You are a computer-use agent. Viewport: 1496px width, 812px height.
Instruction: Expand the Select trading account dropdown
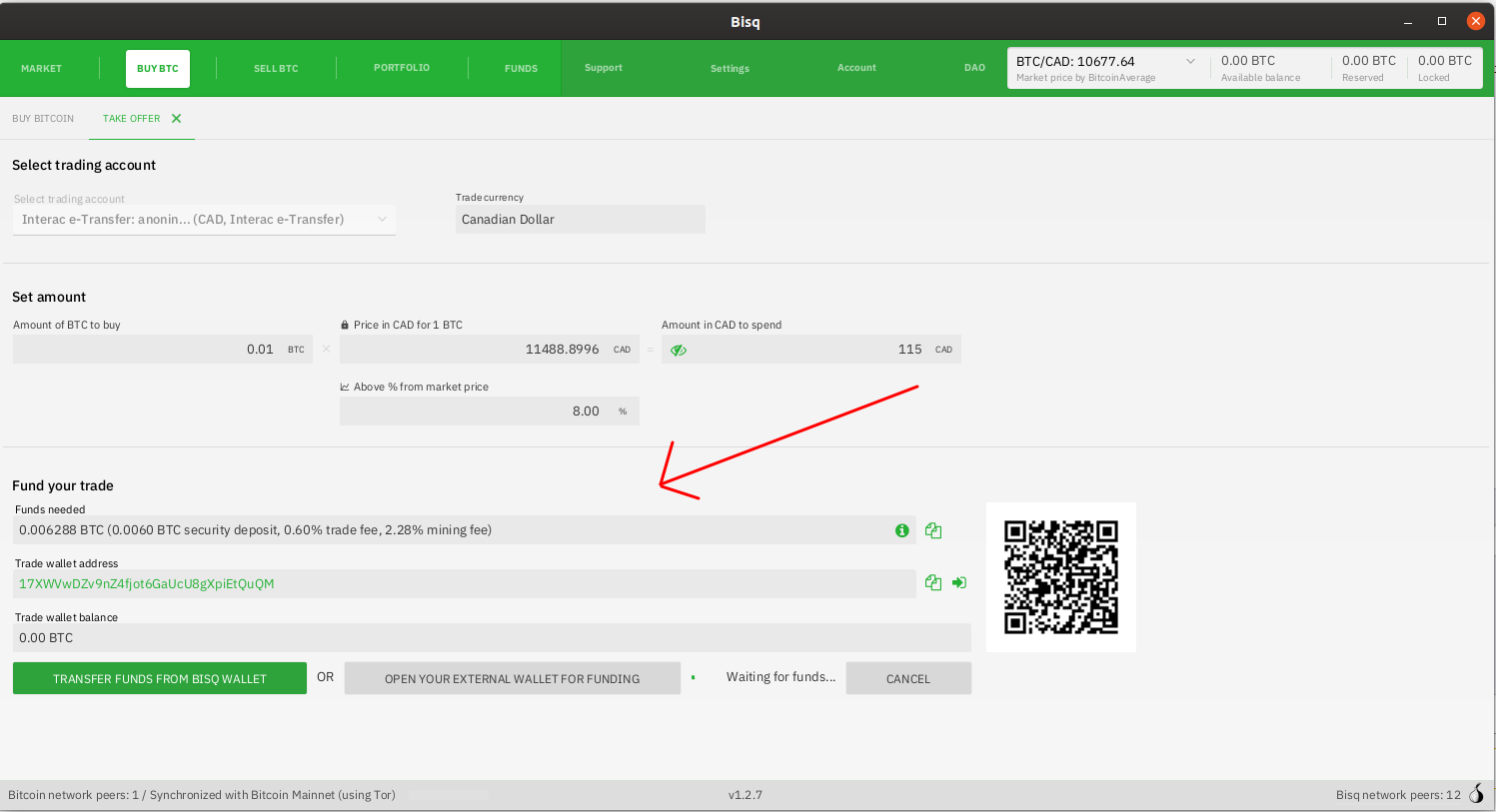[382, 220]
